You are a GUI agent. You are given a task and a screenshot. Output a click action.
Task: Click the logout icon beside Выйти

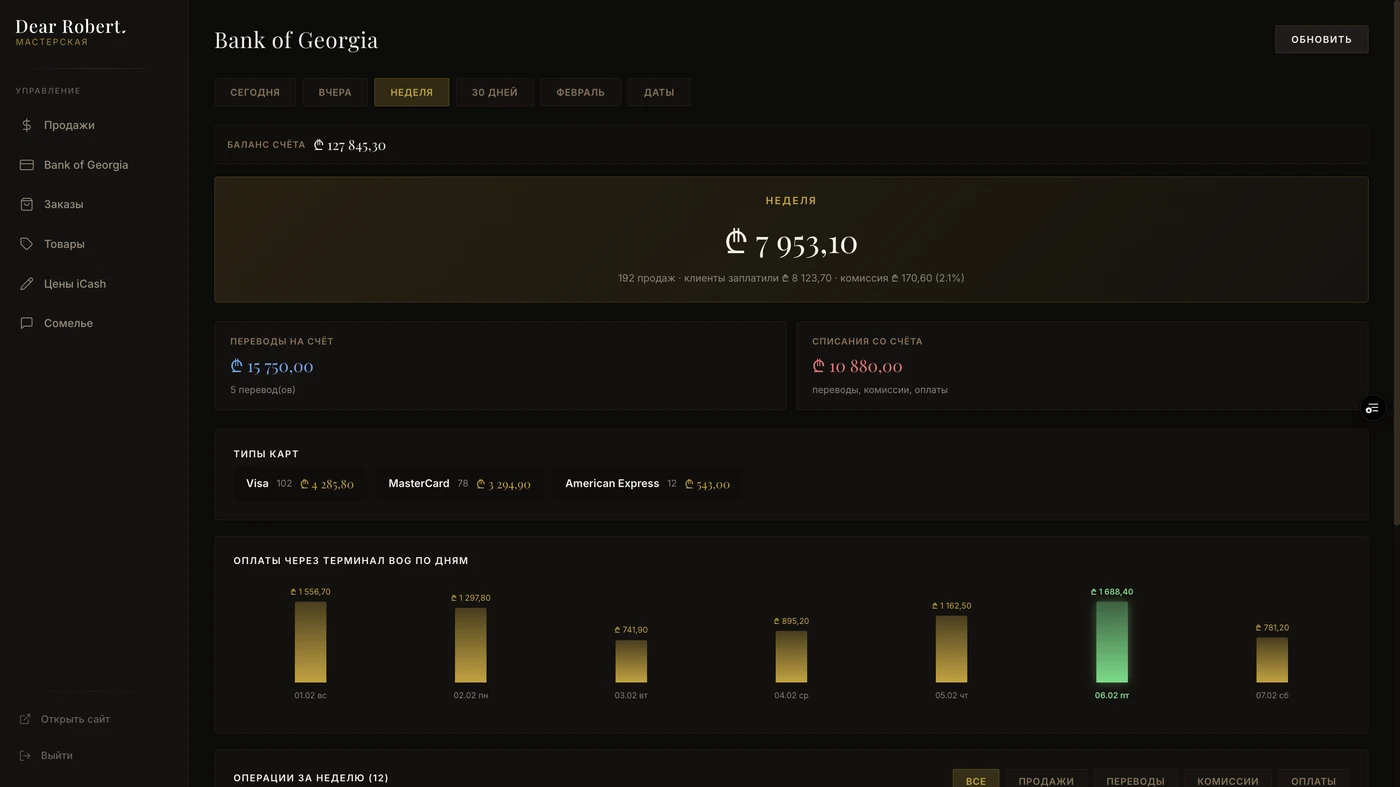24,755
